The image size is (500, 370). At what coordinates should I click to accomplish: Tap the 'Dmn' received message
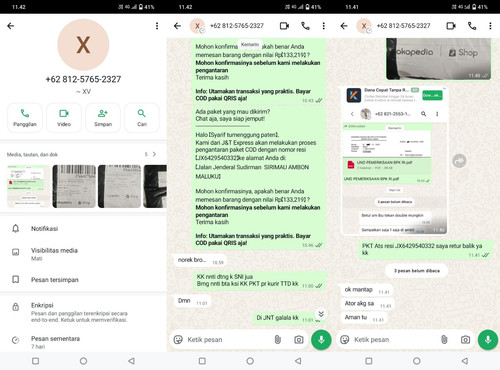pyautogui.click(x=192, y=301)
